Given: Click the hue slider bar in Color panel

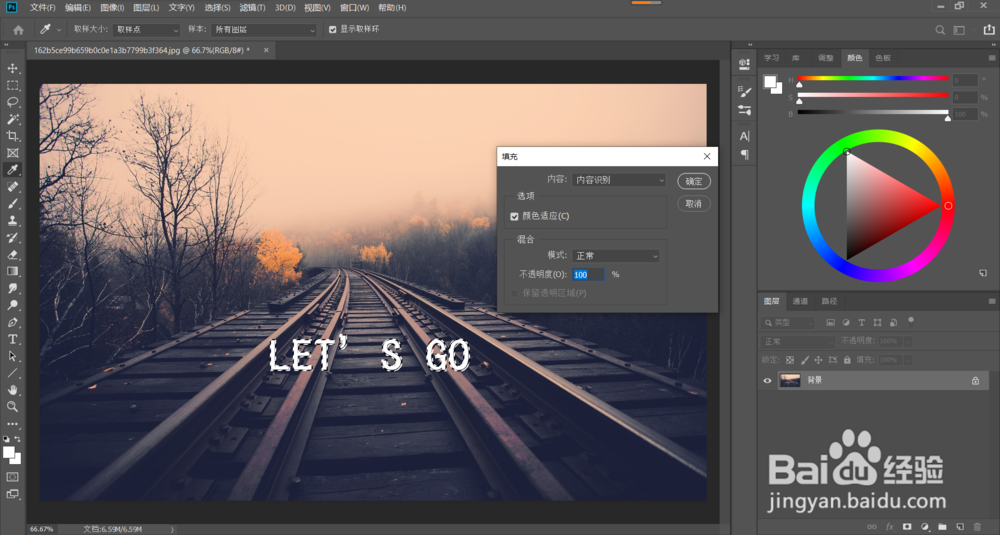Looking at the screenshot, I should pos(873,78).
